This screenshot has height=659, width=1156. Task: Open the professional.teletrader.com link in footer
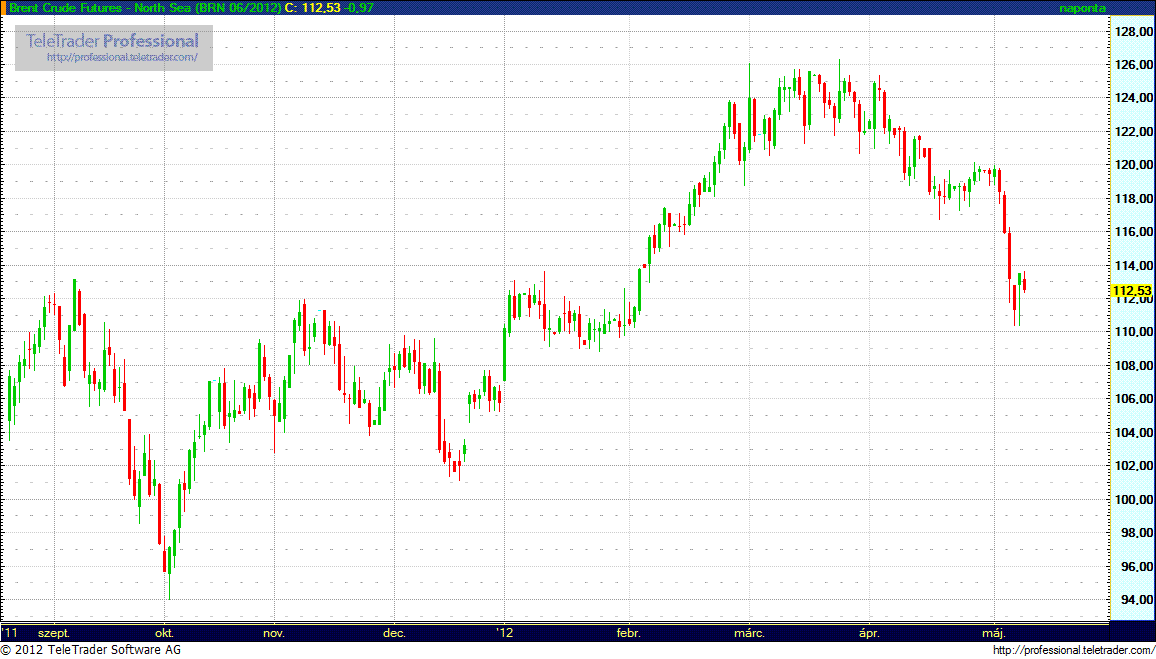coord(1072,650)
